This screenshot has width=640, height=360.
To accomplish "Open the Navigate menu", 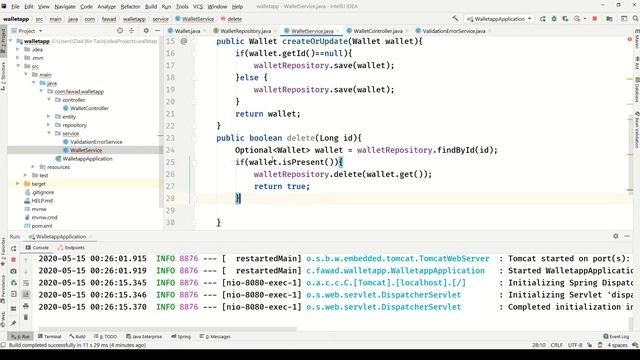I will tap(65, 7).
